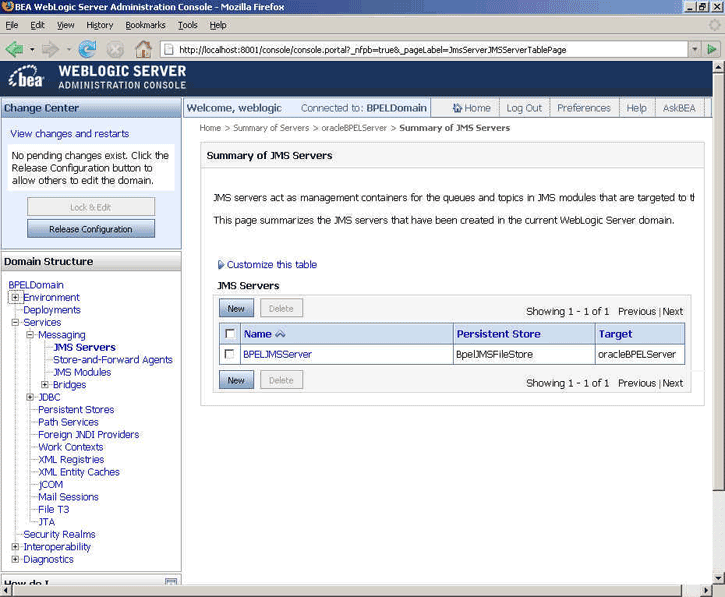Select Foreign JNDI Providers tree item
Image resolution: width=725 pixels, height=597 pixels.
pos(88,435)
